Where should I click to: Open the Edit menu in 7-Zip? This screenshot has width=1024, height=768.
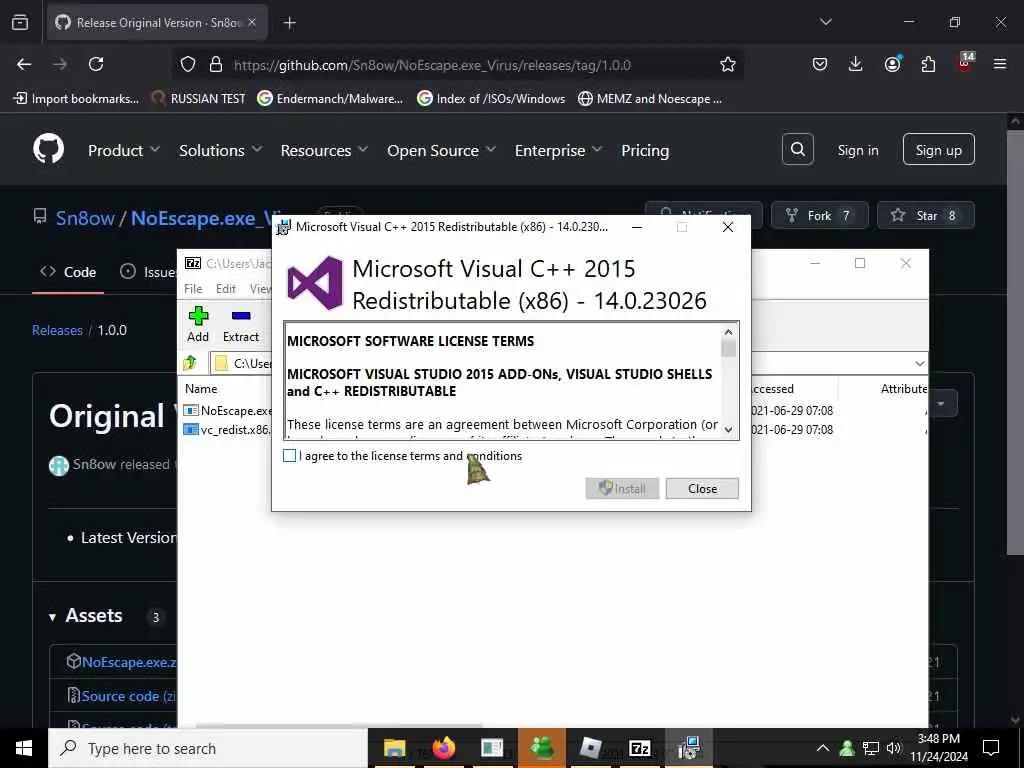click(225, 289)
